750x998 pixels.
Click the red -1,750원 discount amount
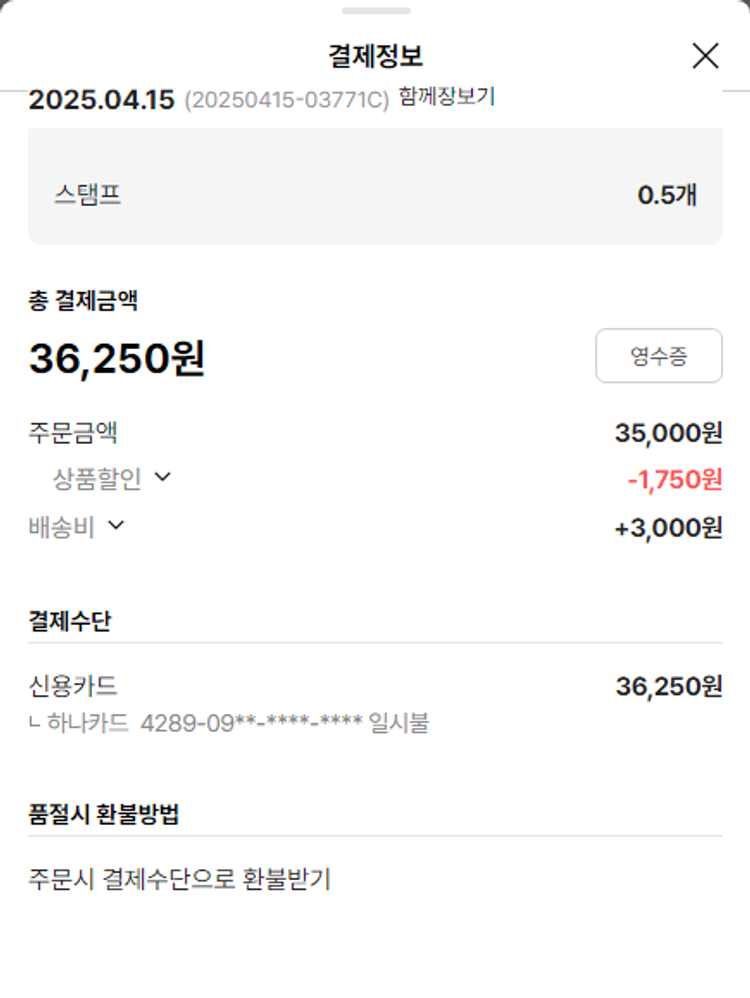[x=674, y=480]
